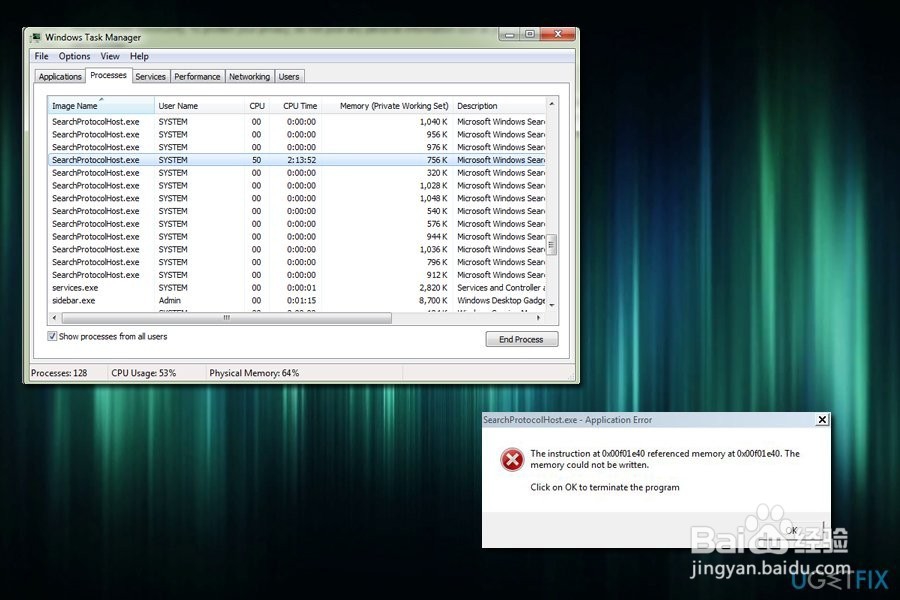The width and height of the screenshot is (900, 600).
Task: Select SearchProtocolHost.exe row with 320 K memory
Action: point(297,173)
